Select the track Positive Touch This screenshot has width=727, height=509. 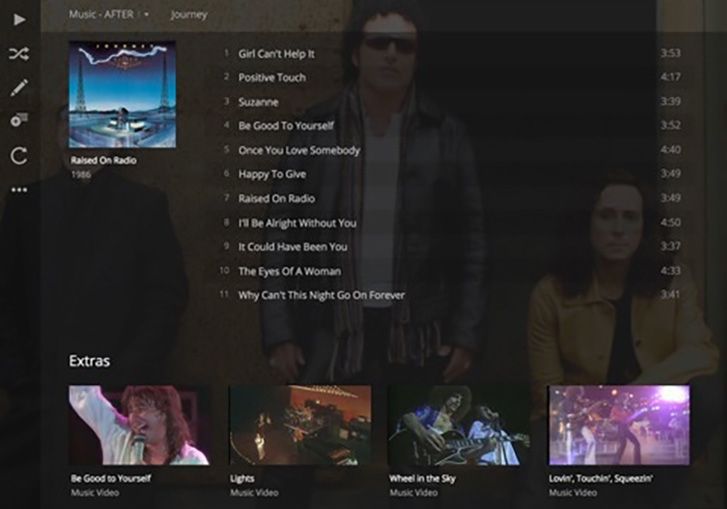pyautogui.click(x=272, y=78)
